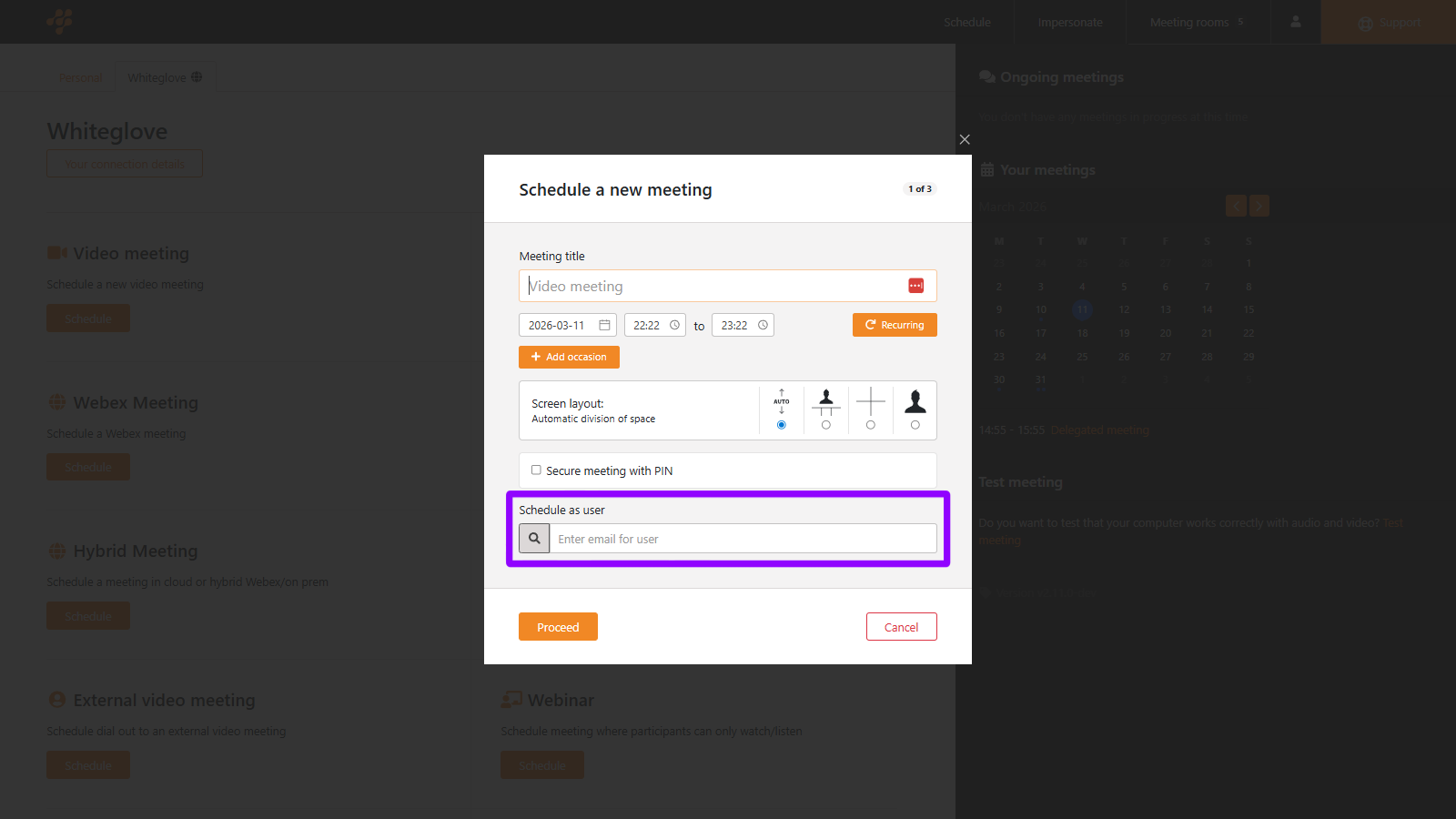This screenshot has height=819, width=1456.
Task: Click the search icon beside the user email field
Action: pos(534,539)
